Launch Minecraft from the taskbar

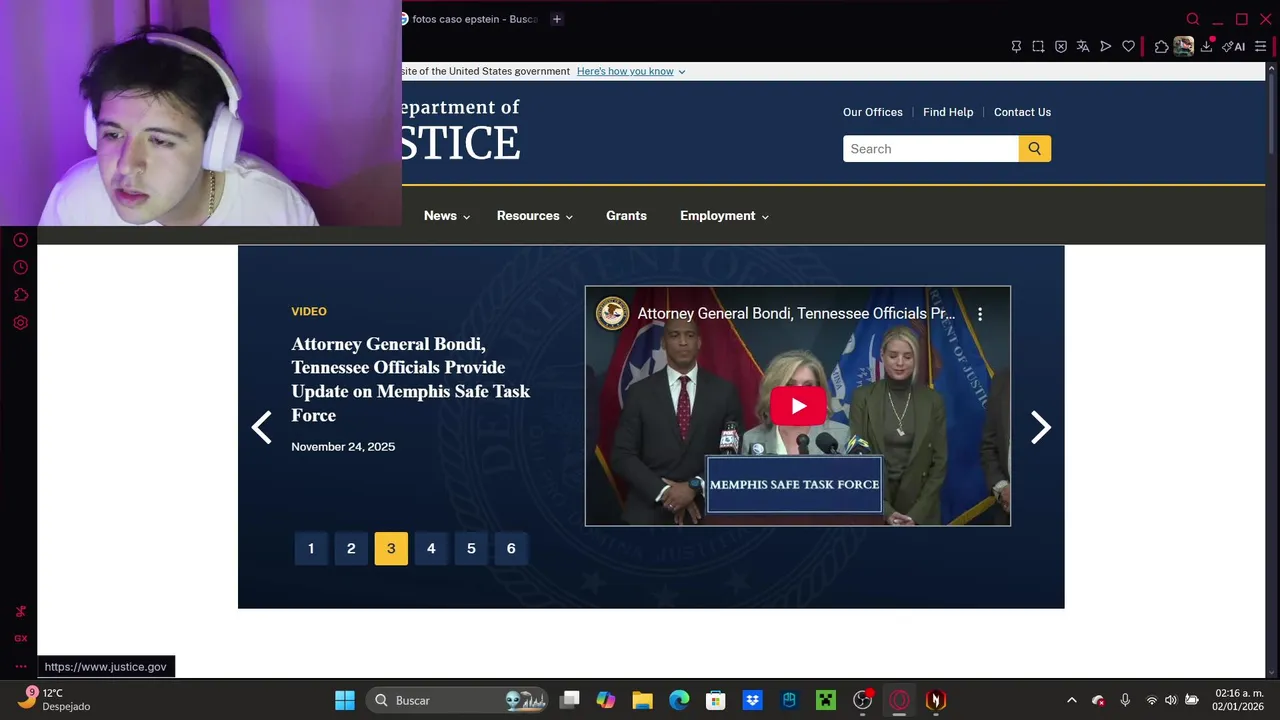826,700
